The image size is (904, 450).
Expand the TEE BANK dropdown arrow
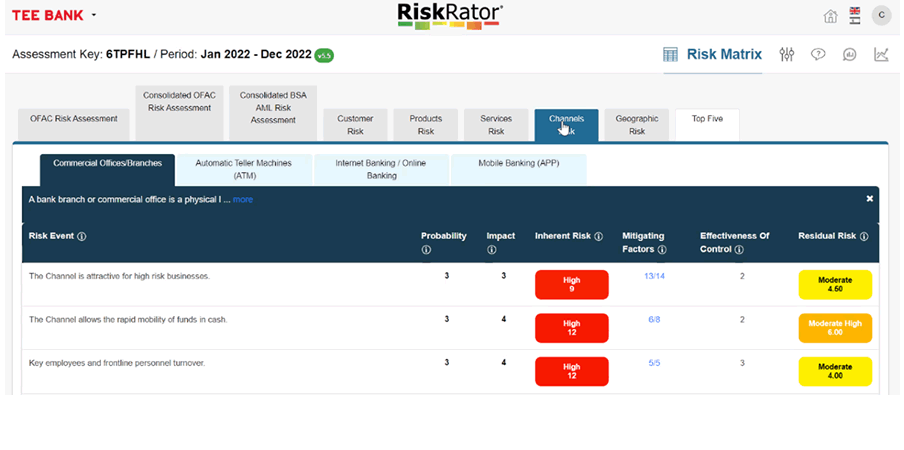coord(93,16)
